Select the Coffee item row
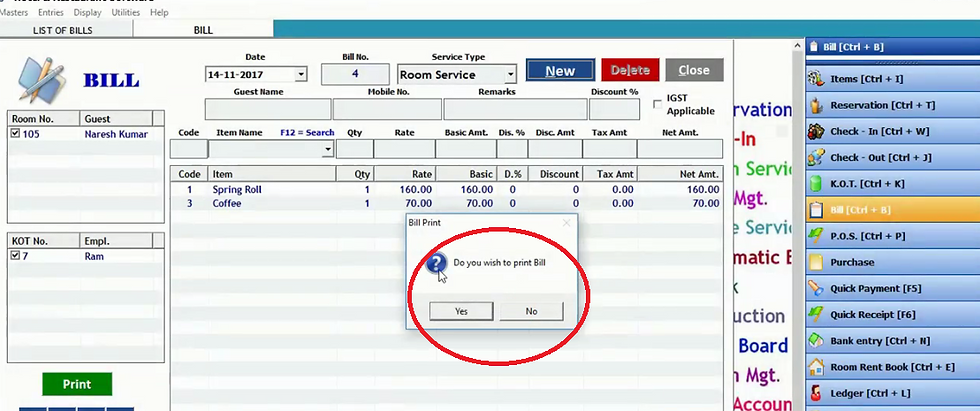The height and width of the screenshot is (411, 980). [446, 204]
